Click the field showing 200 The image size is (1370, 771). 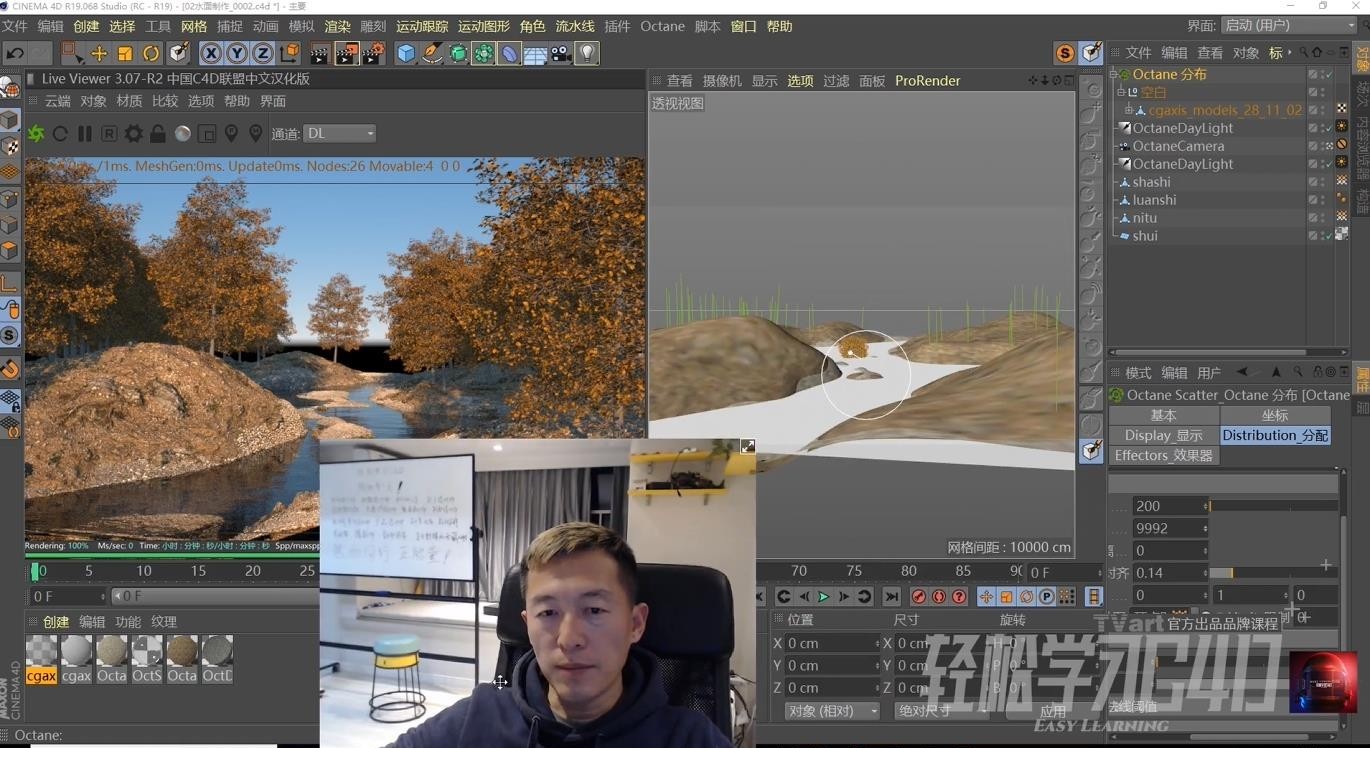[x=1169, y=506]
